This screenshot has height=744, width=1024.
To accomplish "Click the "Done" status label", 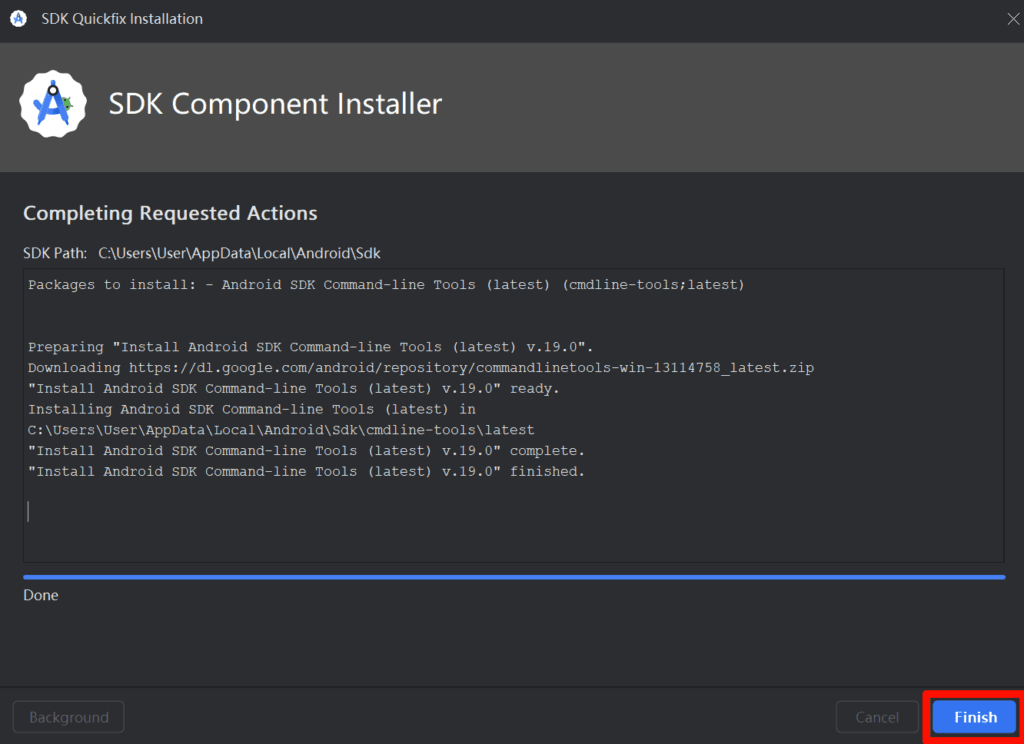I will [x=41, y=595].
